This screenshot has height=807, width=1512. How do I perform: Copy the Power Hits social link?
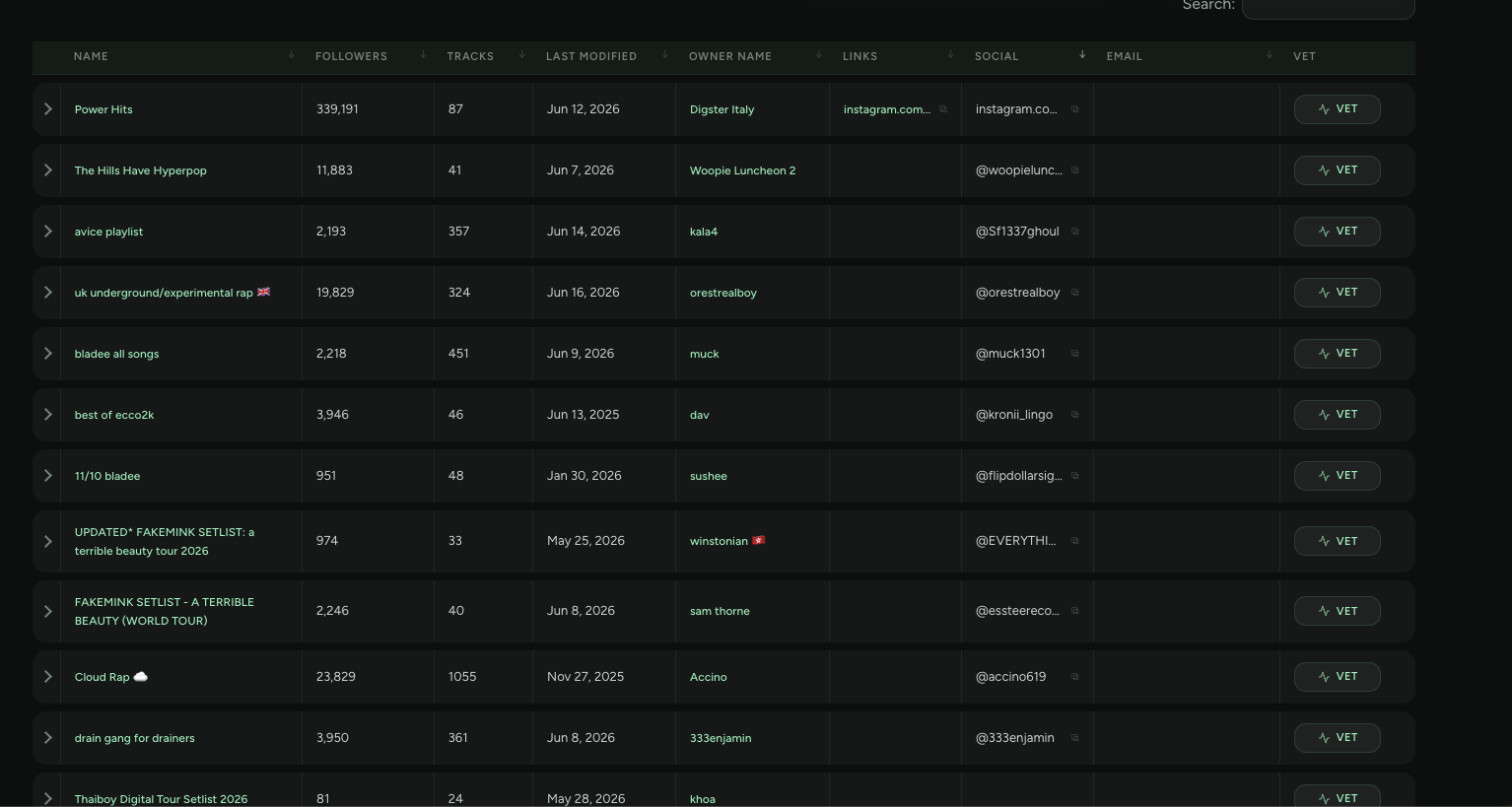point(1075,109)
